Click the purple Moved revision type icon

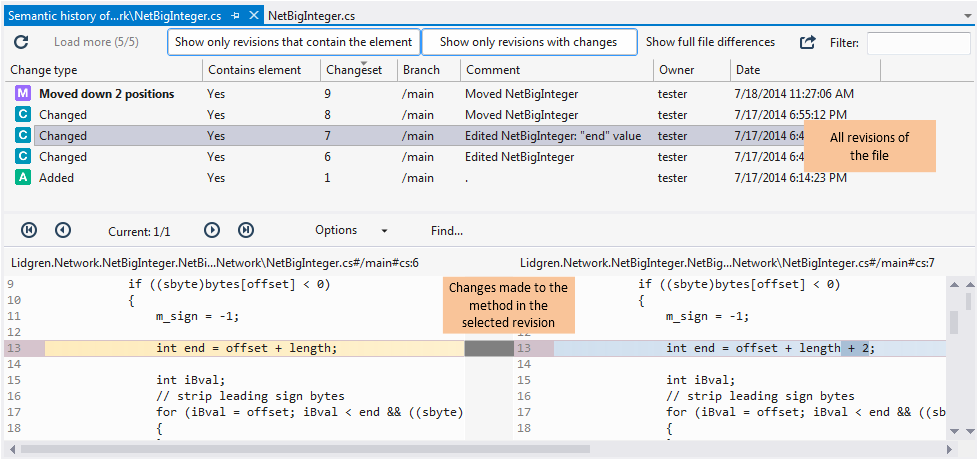click(22, 93)
